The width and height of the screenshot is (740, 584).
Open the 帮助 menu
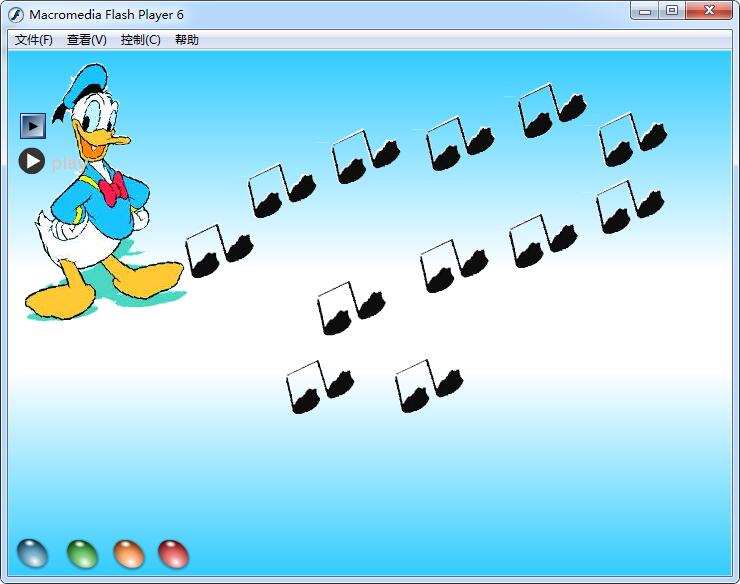[187, 40]
